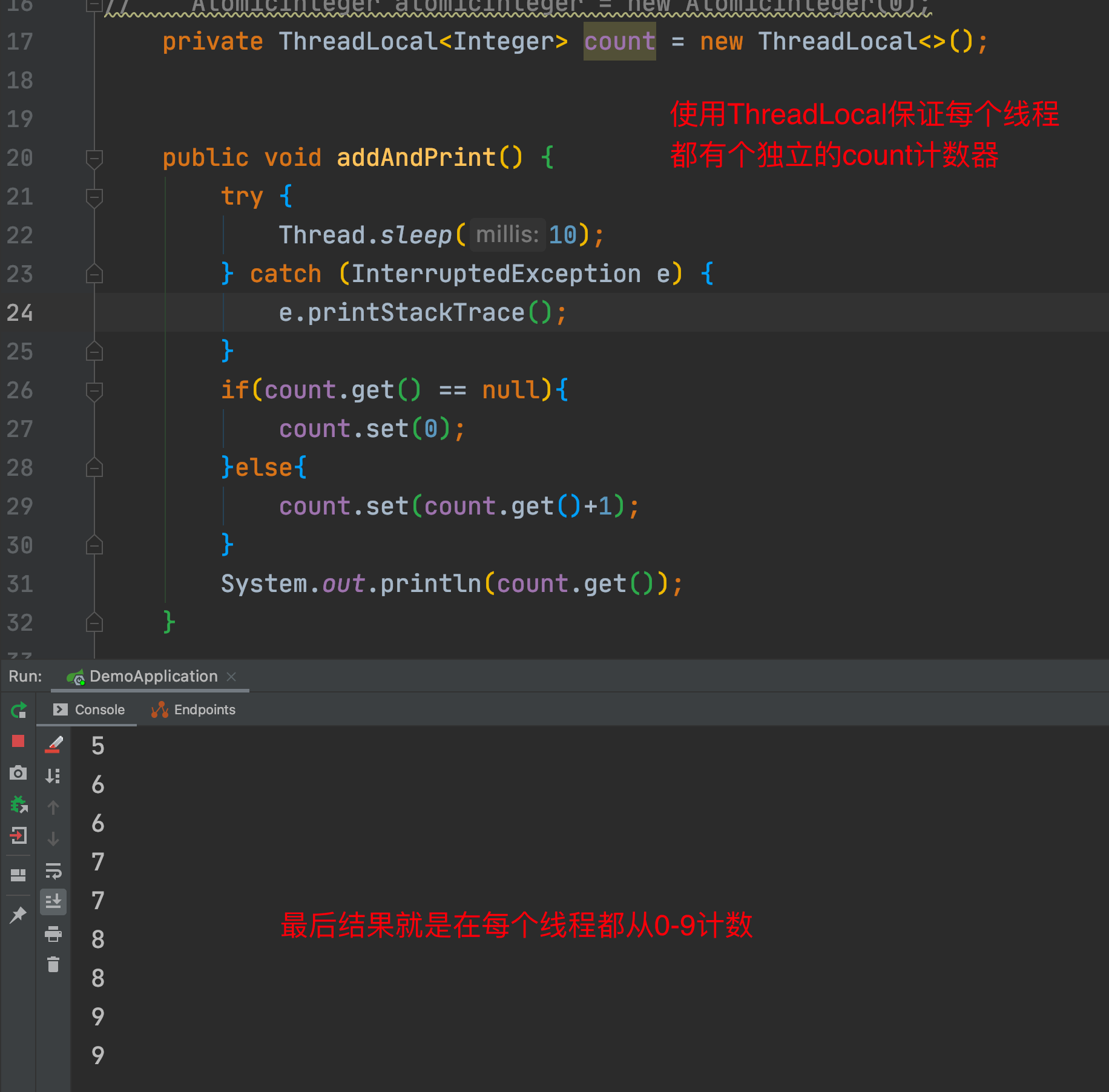Viewport: 1109px width, 1092px height.
Task: Rerun the DemoApplication
Action: [x=19, y=709]
